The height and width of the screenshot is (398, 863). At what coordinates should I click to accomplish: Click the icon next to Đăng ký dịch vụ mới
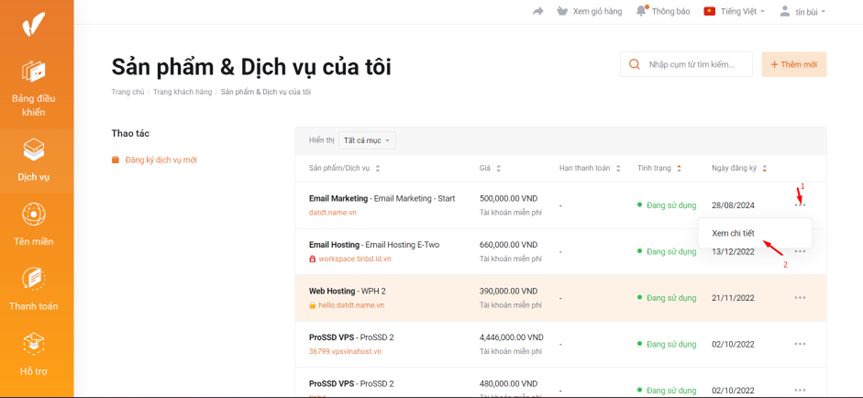pos(115,160)
